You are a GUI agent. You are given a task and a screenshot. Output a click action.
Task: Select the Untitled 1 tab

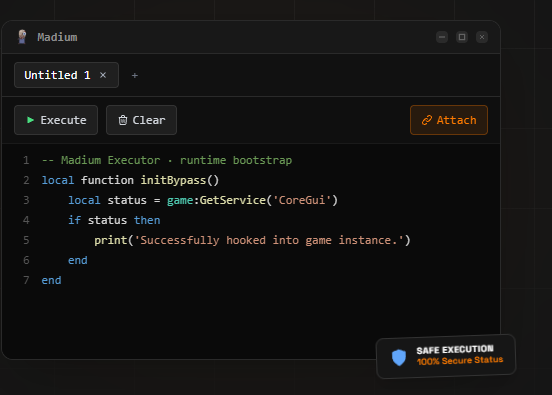[x=66, y=75]
